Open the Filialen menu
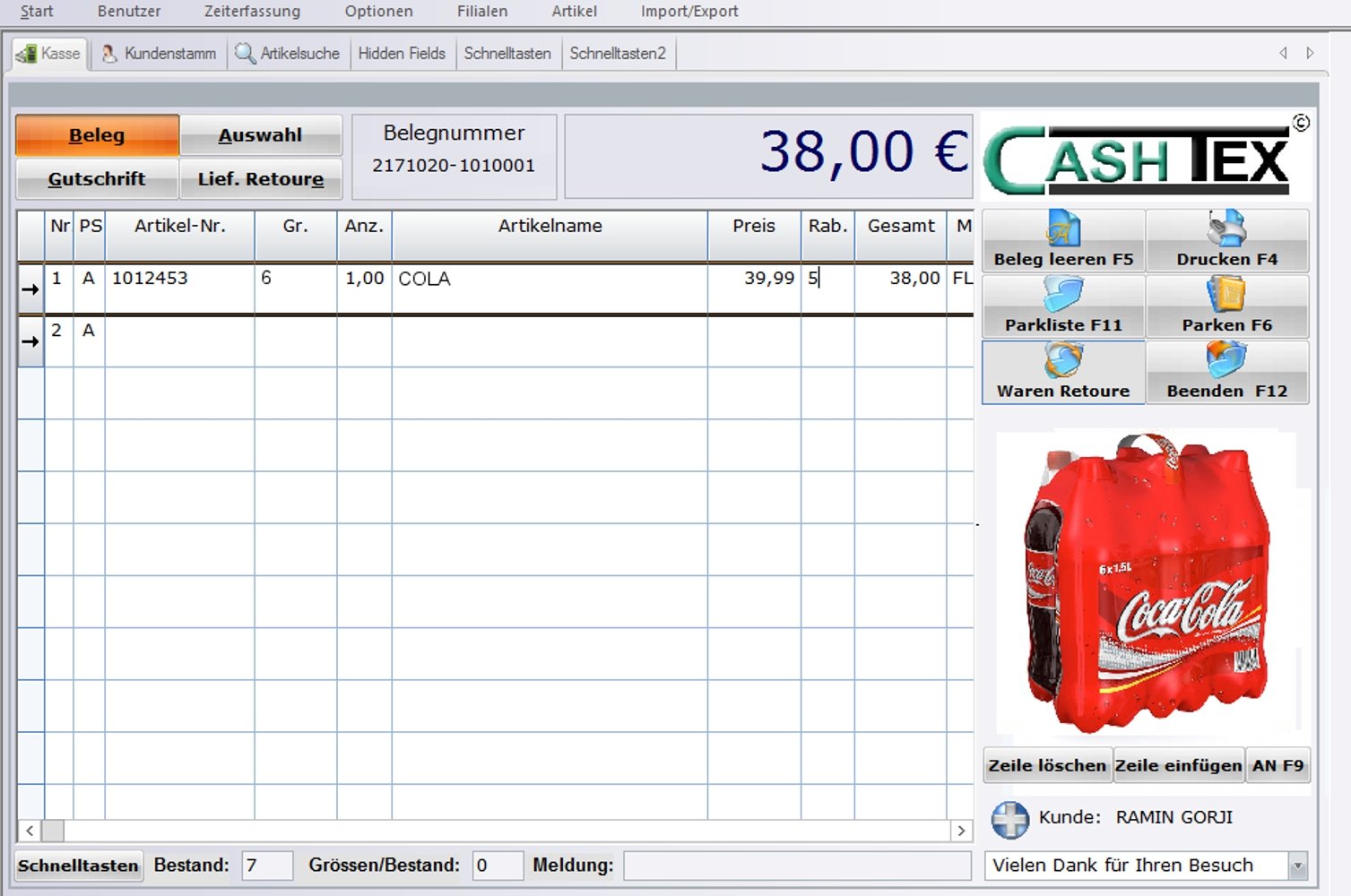The width and height of the screenshot is (1351, 896). click(482, 12)
